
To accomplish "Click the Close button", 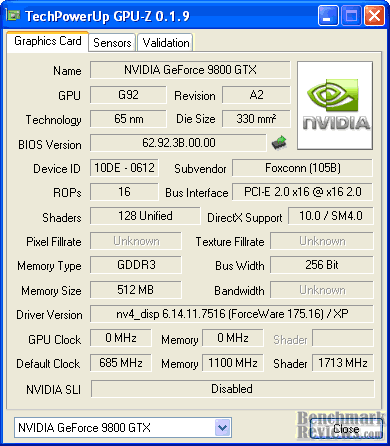I will (346, 429).
